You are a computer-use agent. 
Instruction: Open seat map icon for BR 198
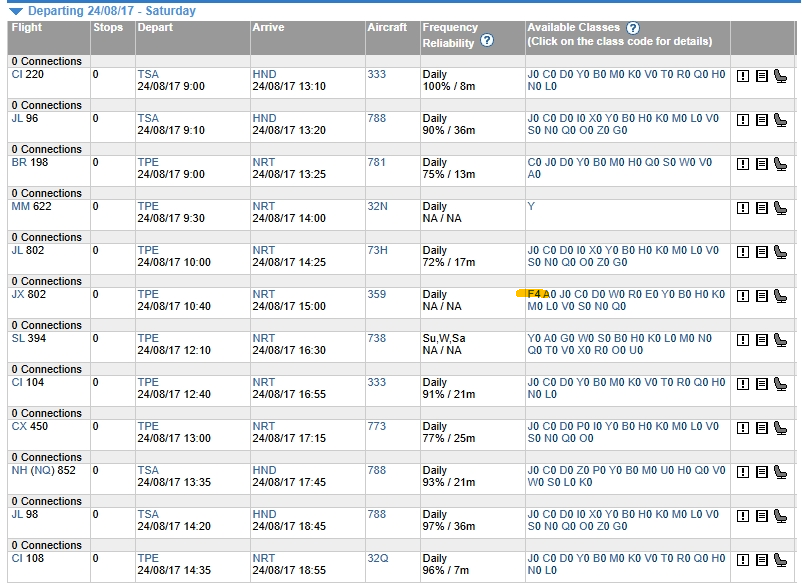(x=781, y=164)
